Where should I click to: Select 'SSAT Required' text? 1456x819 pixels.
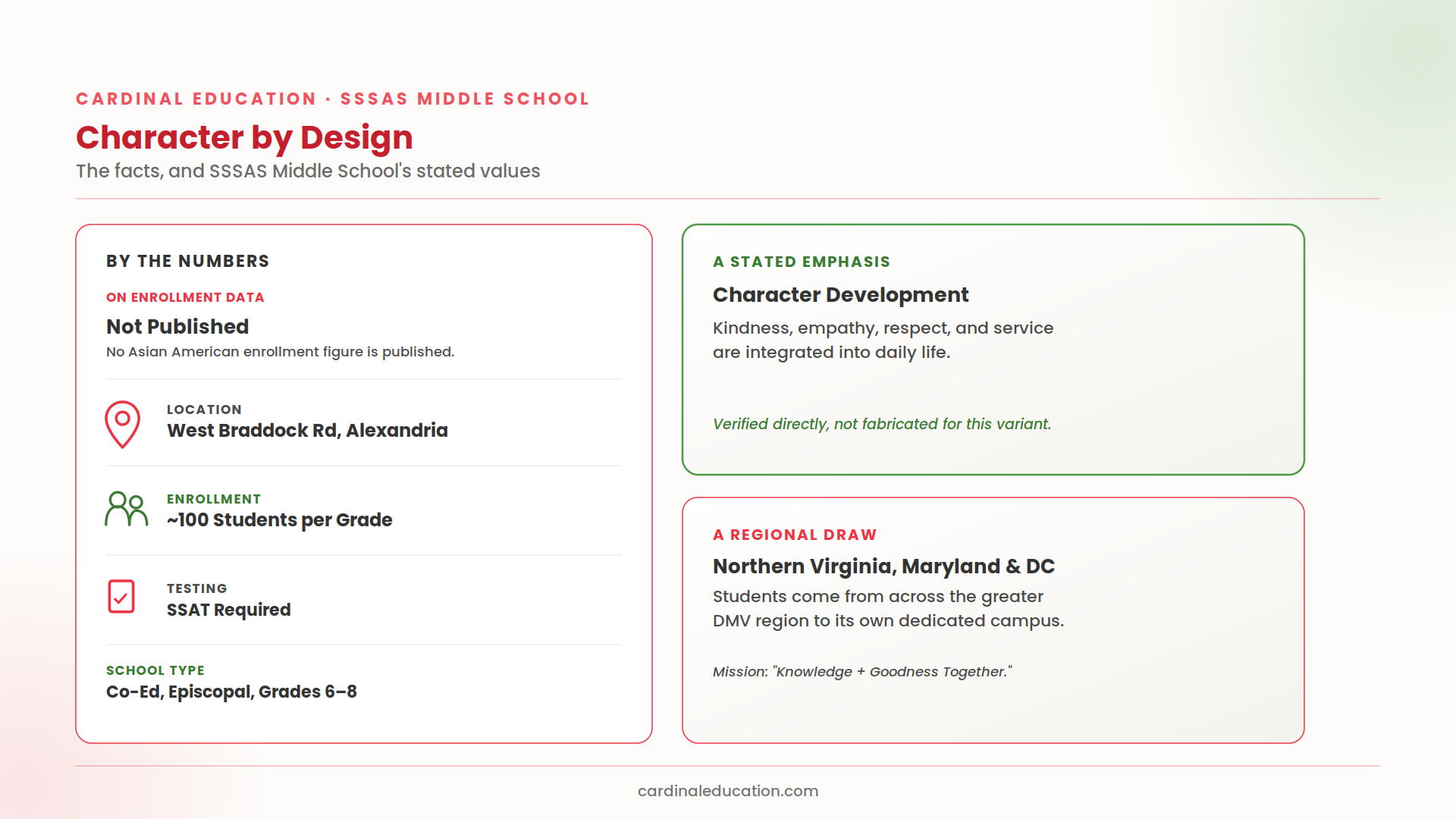[228, 610]
